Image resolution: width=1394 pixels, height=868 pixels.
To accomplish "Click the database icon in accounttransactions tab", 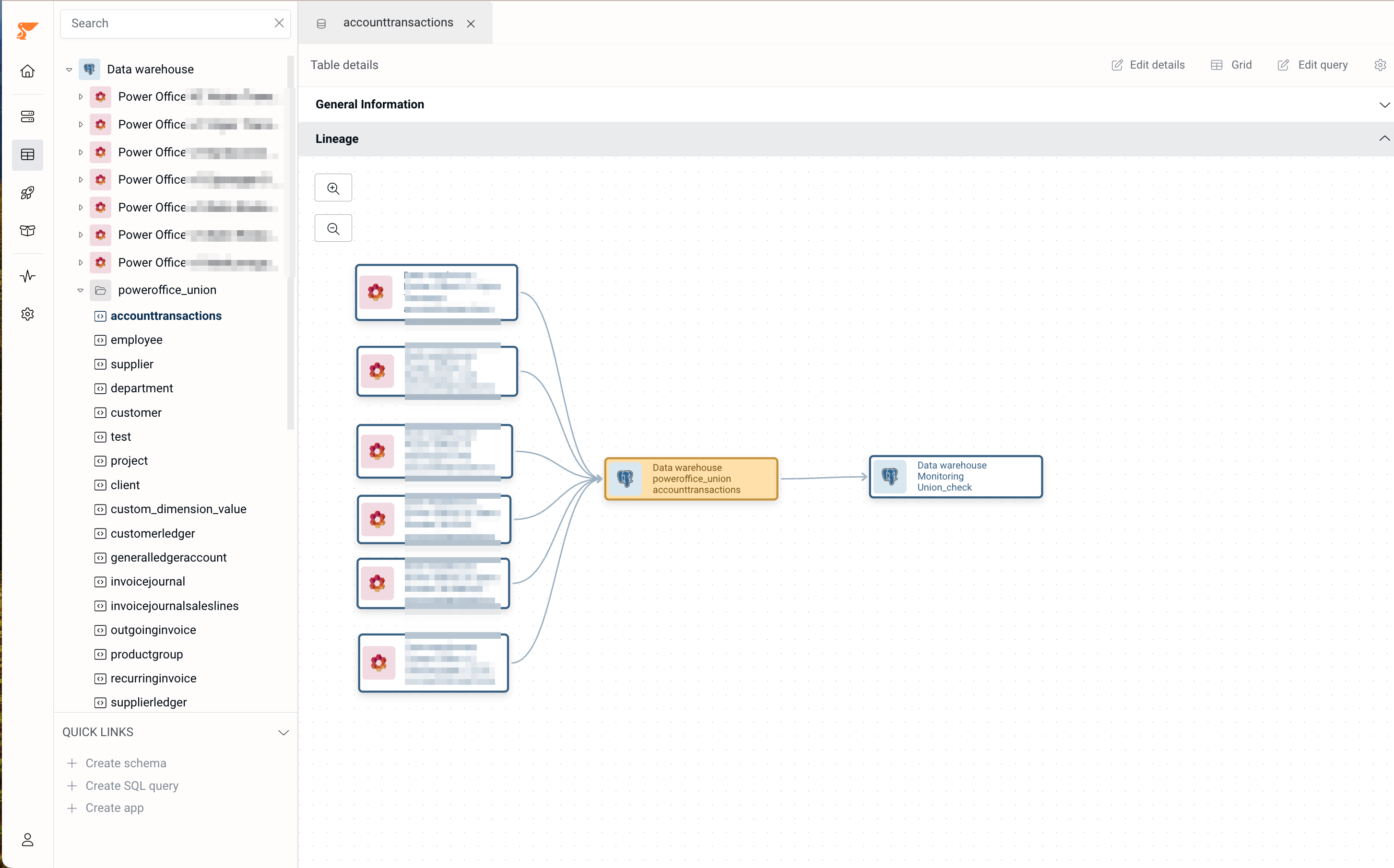I will 321,23.
